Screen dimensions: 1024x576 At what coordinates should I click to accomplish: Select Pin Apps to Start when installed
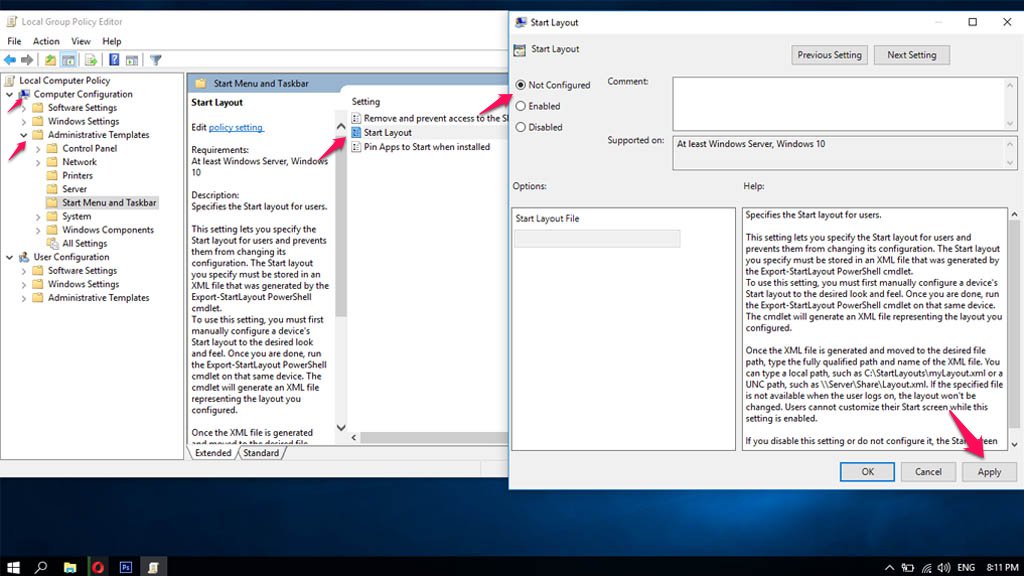point(426,147)
